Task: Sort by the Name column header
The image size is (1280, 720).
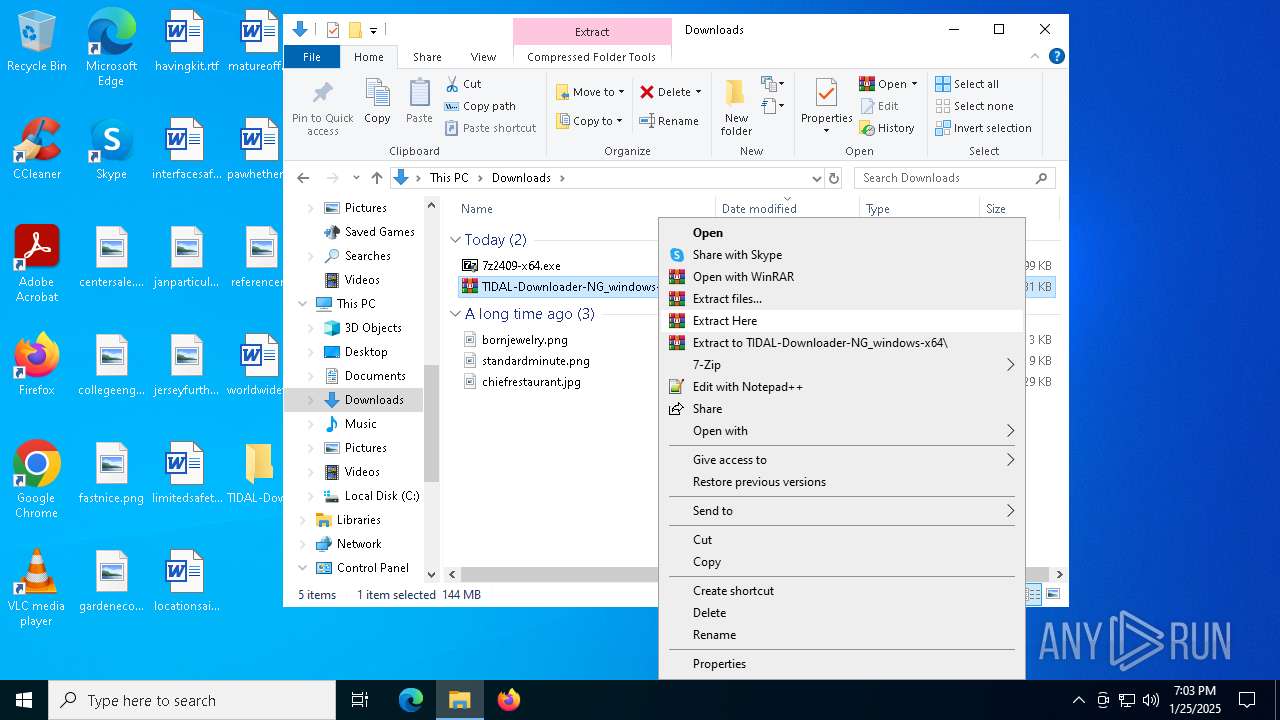Action: (x=477, y=209)
